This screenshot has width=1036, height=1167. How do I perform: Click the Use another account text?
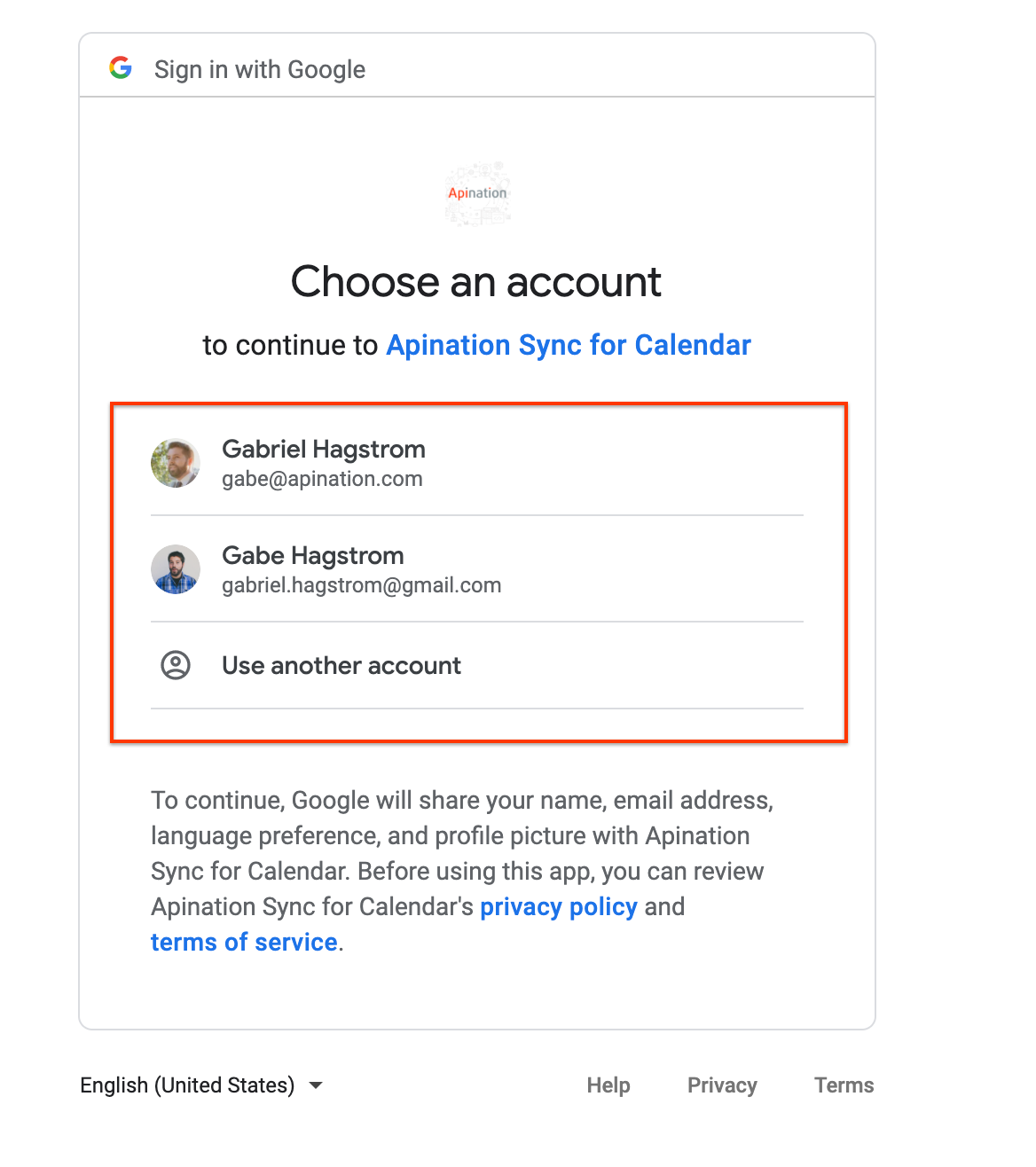point(341,665)
